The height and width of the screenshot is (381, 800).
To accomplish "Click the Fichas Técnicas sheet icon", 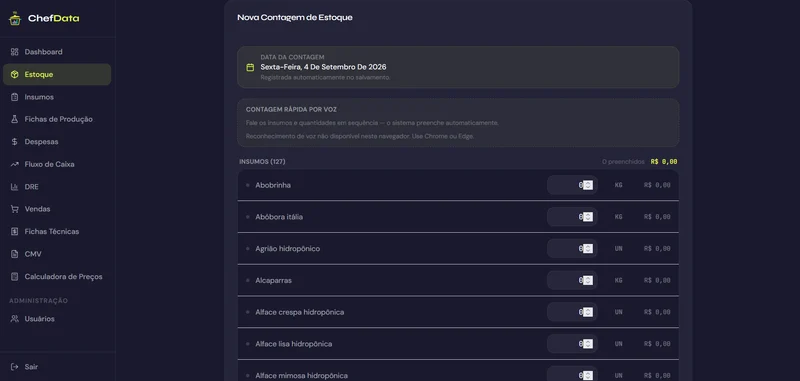I will (14, 232).
